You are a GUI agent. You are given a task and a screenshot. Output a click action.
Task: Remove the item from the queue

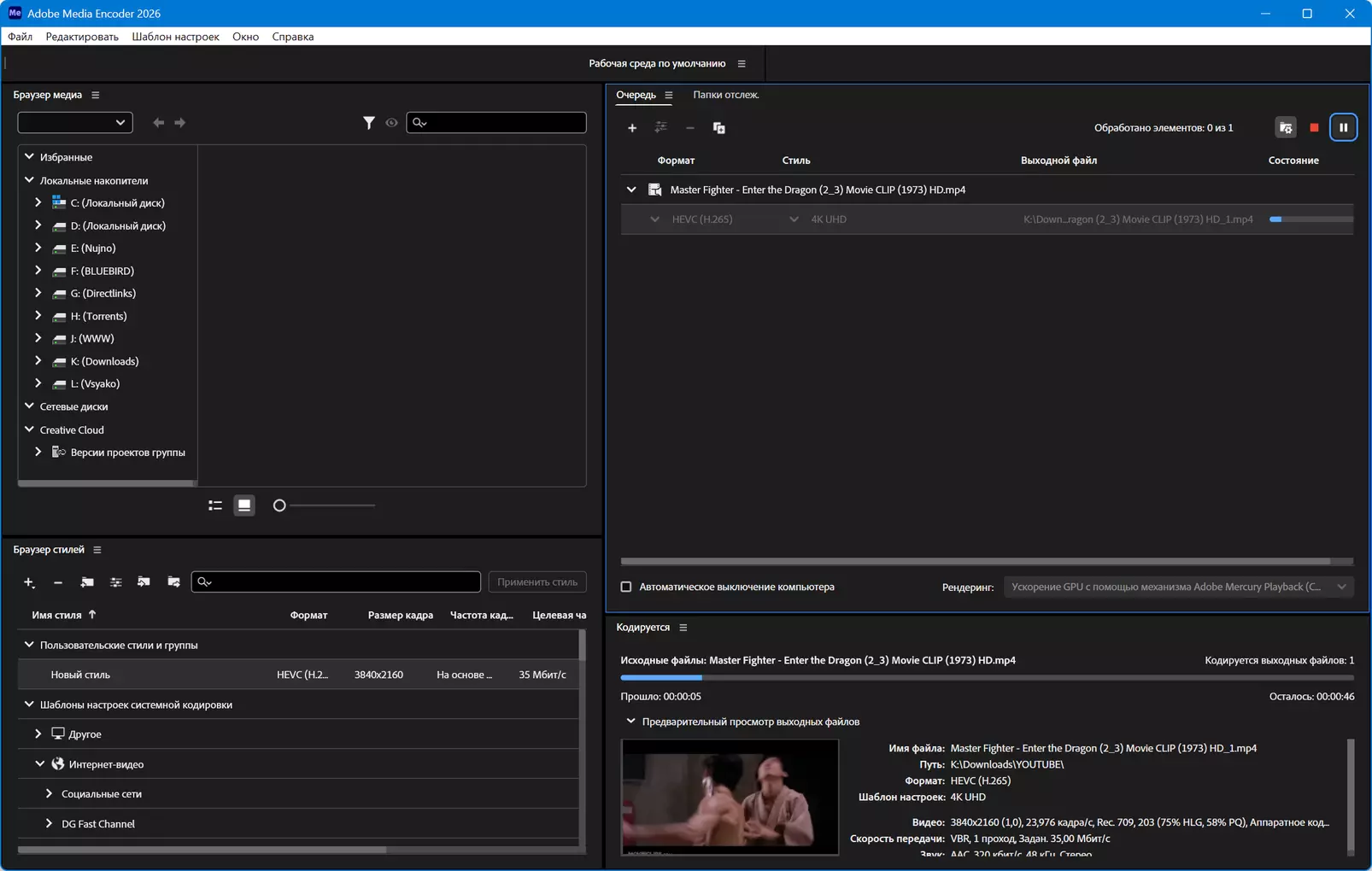point(690,128)
